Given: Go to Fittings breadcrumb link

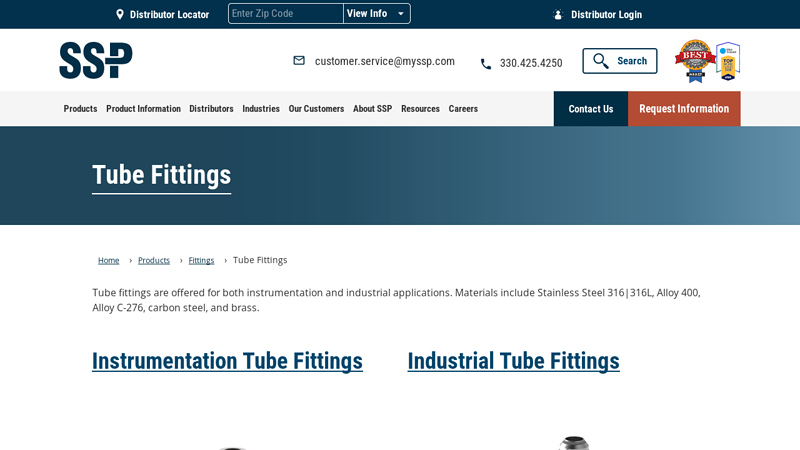Looking at the screenshot, I should [x=201, y=260].
